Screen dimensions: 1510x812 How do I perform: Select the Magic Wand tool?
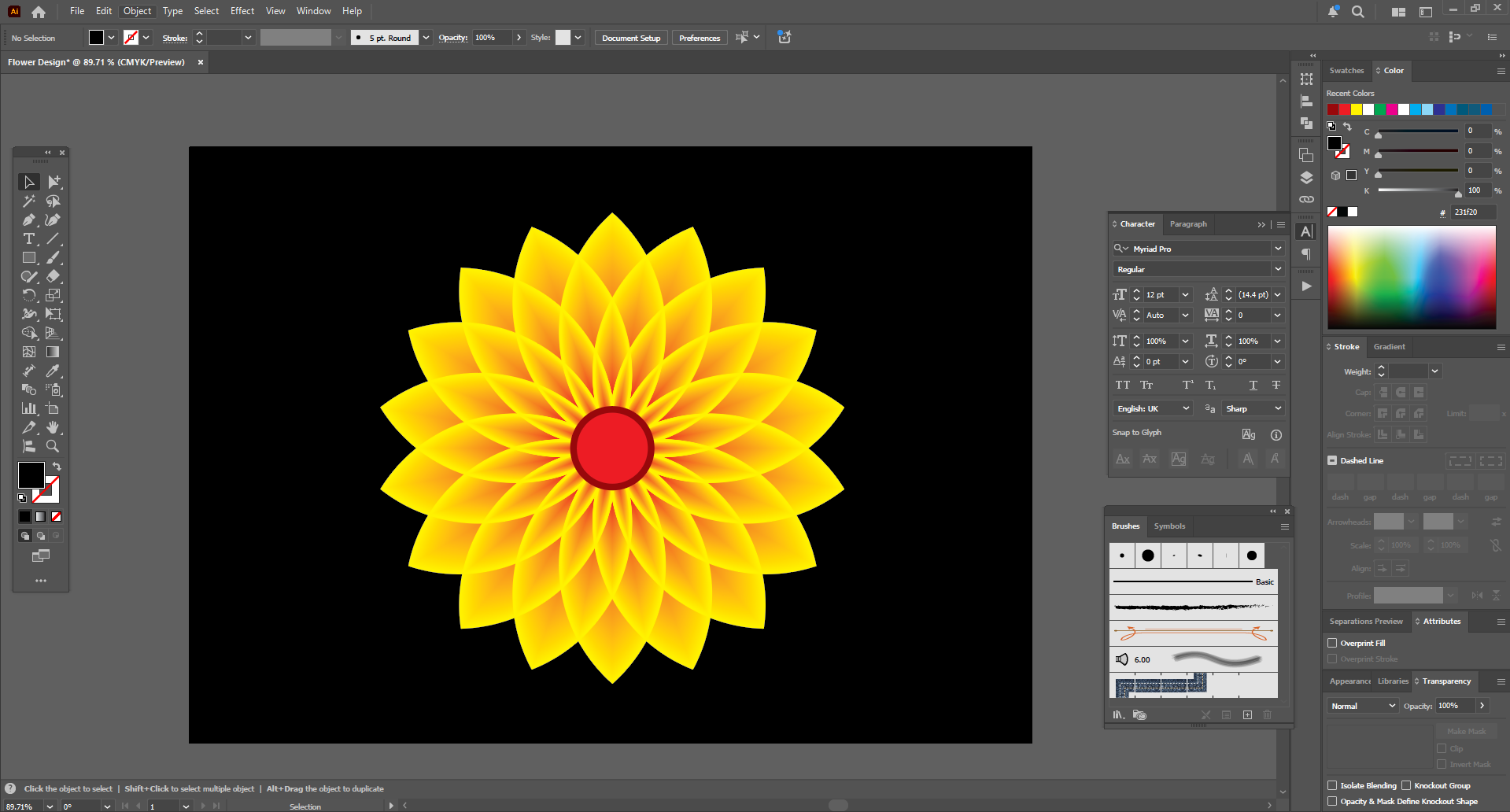point(29,201)
